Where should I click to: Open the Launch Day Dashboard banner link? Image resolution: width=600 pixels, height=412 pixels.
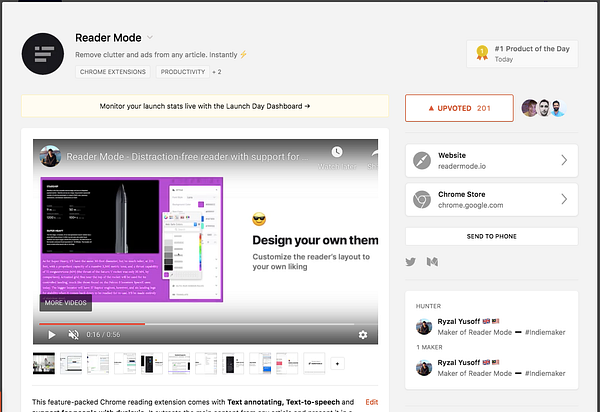click(x=205, y=106)
